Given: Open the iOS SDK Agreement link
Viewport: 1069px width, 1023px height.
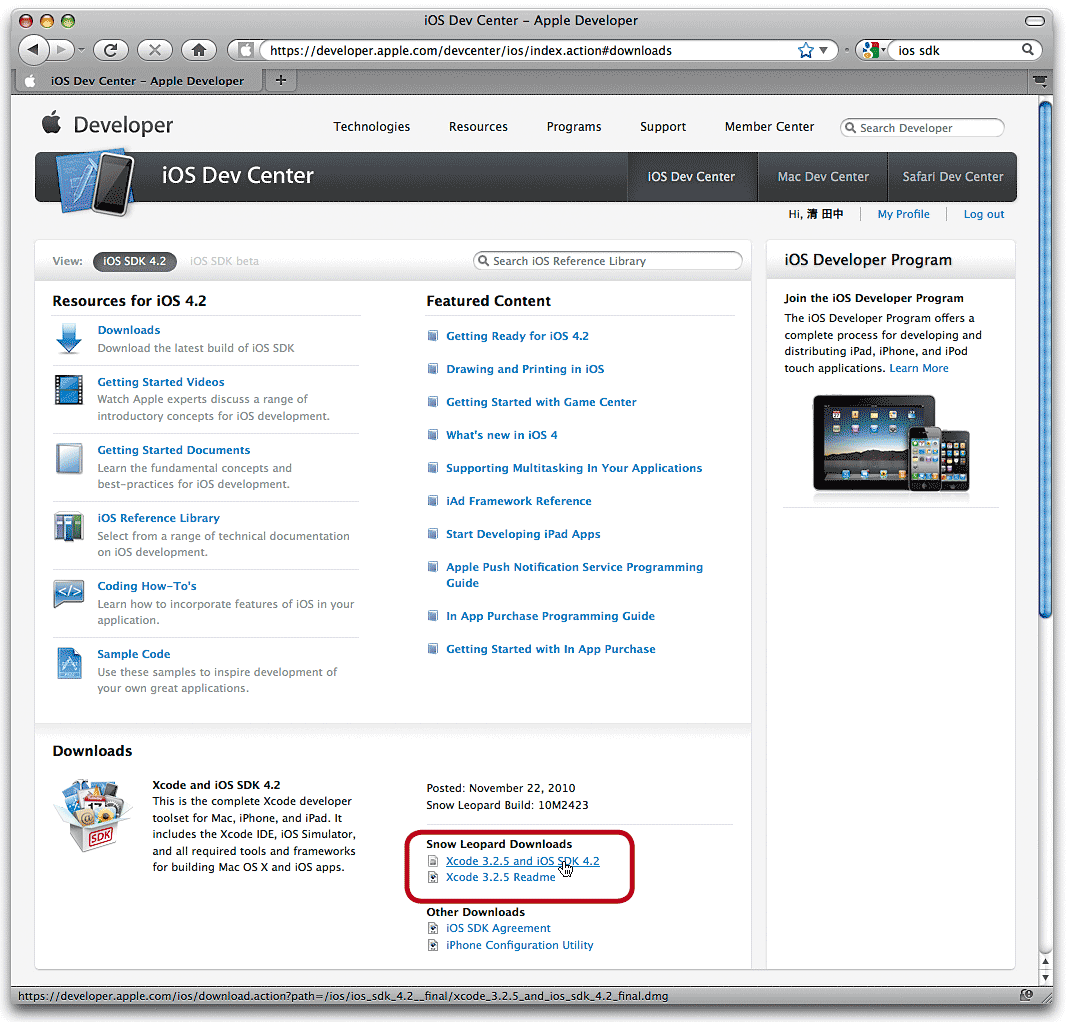Looking at the screenshot, I should [498, 928].
